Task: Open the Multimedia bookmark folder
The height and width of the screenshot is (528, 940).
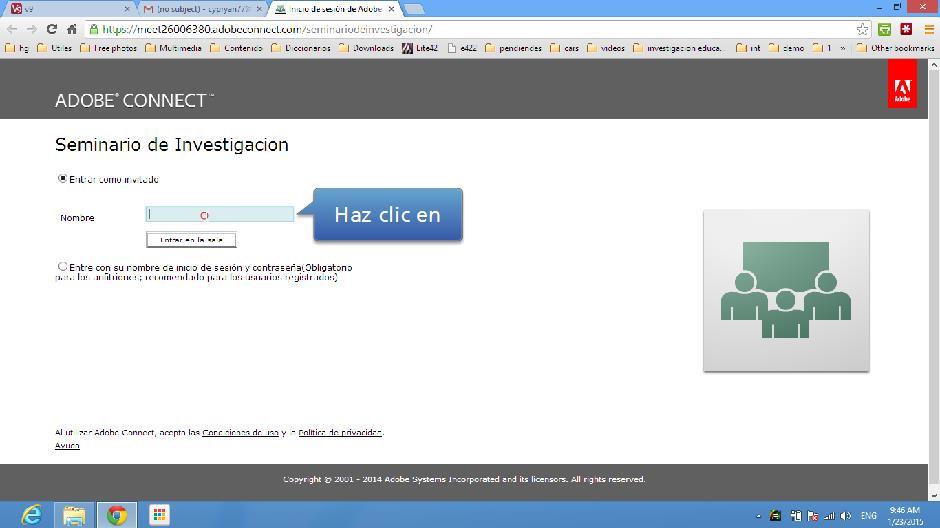Action: point(173,48)
